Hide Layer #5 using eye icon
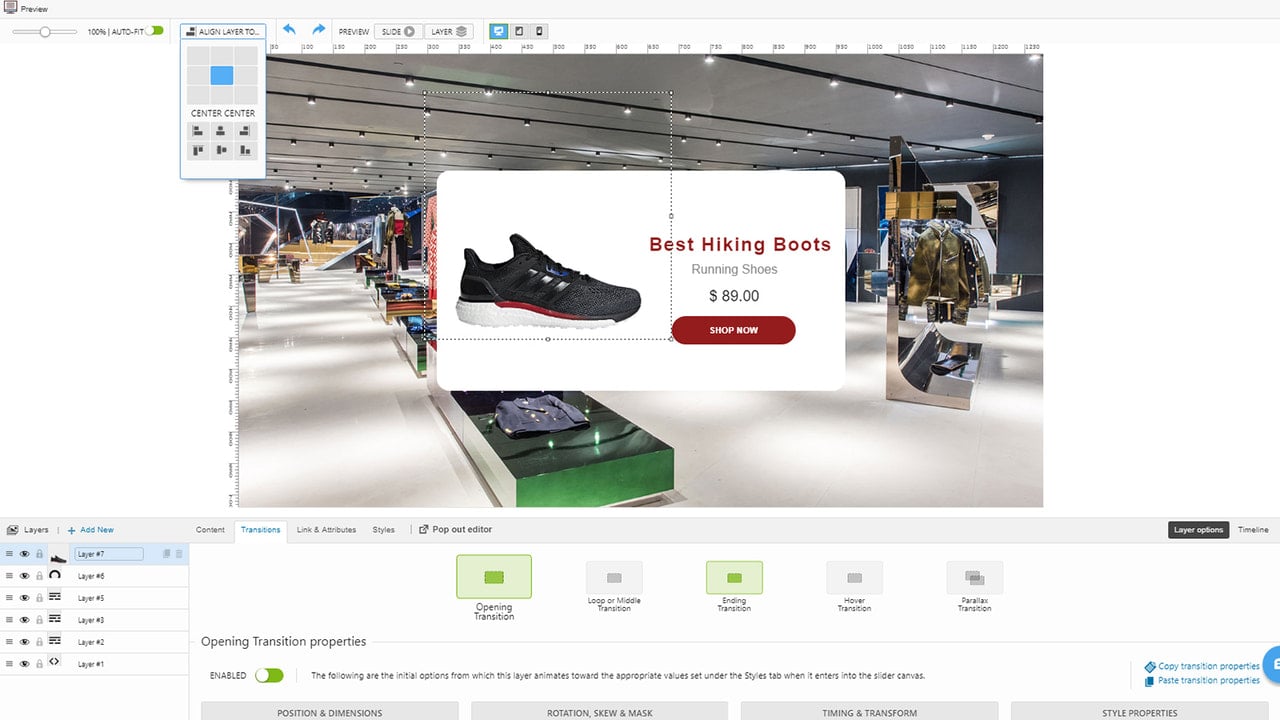This screenshot has width=1280, height=720. (x=25, y=598)
